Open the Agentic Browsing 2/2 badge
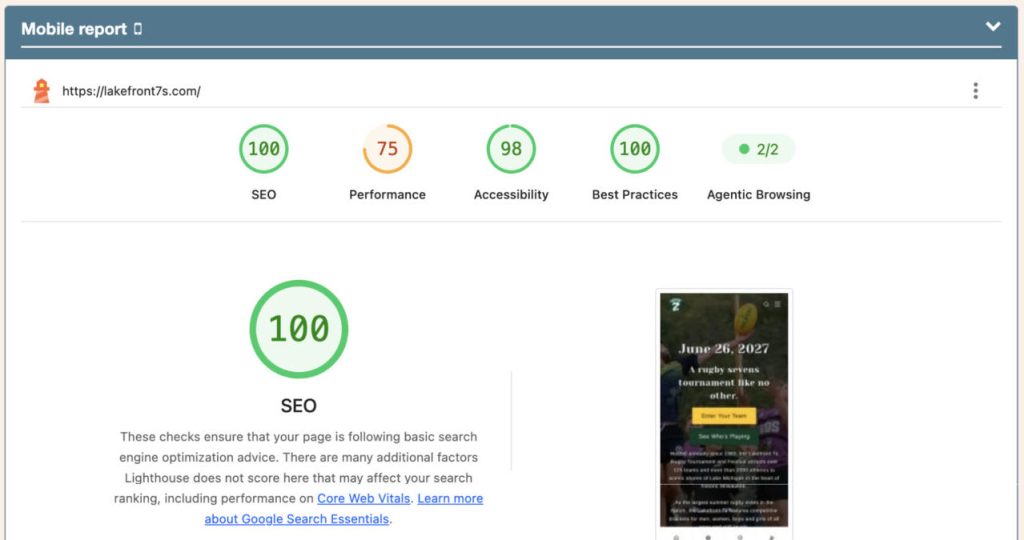 pos(758,150)
